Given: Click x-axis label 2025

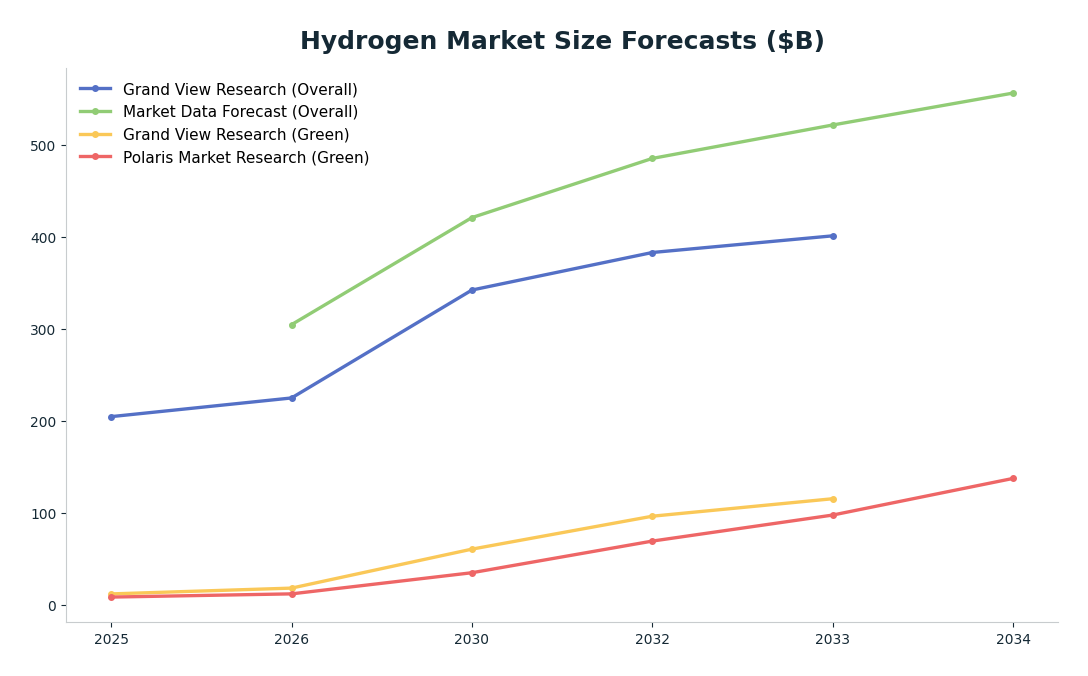Looking at the screenshot, I should [x=111, y=639].
